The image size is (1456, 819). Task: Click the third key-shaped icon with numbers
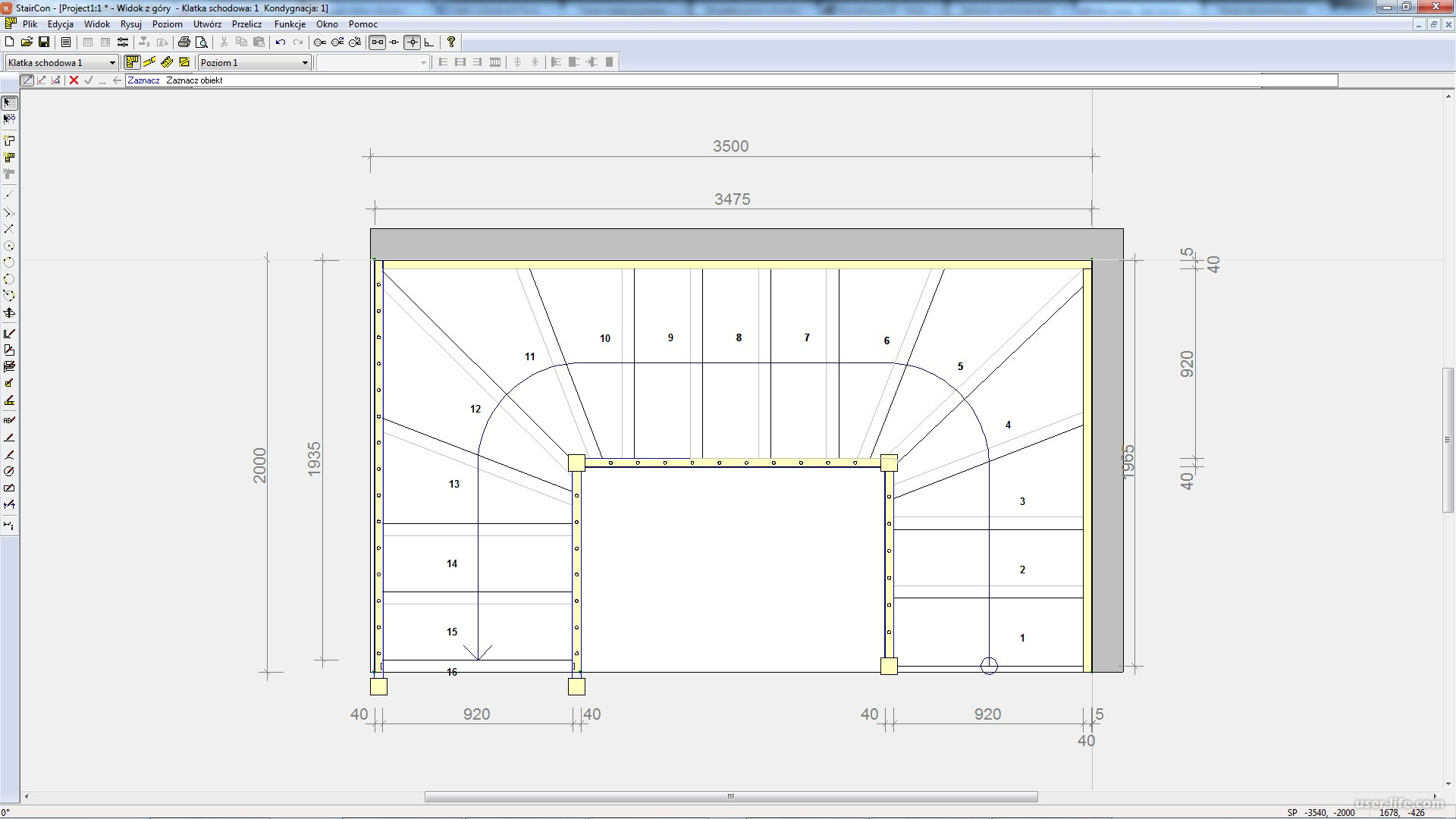click(x=355, y=42)
